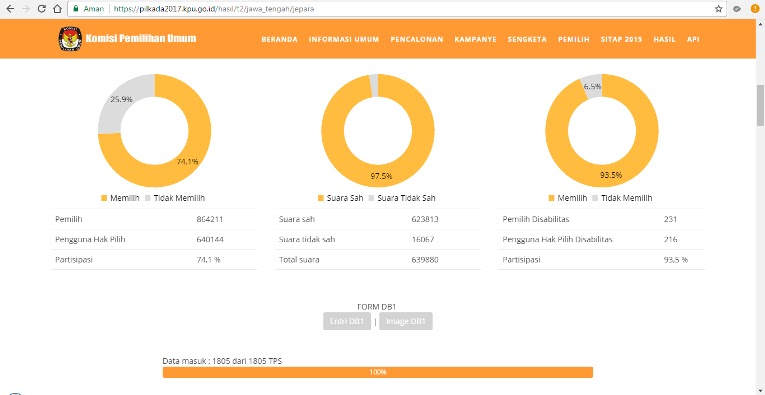Toggle the Tidak Memilih legend in the disability turnout chart
The width and height of the screenshot is (765, 395).
(x=622, y=198)
